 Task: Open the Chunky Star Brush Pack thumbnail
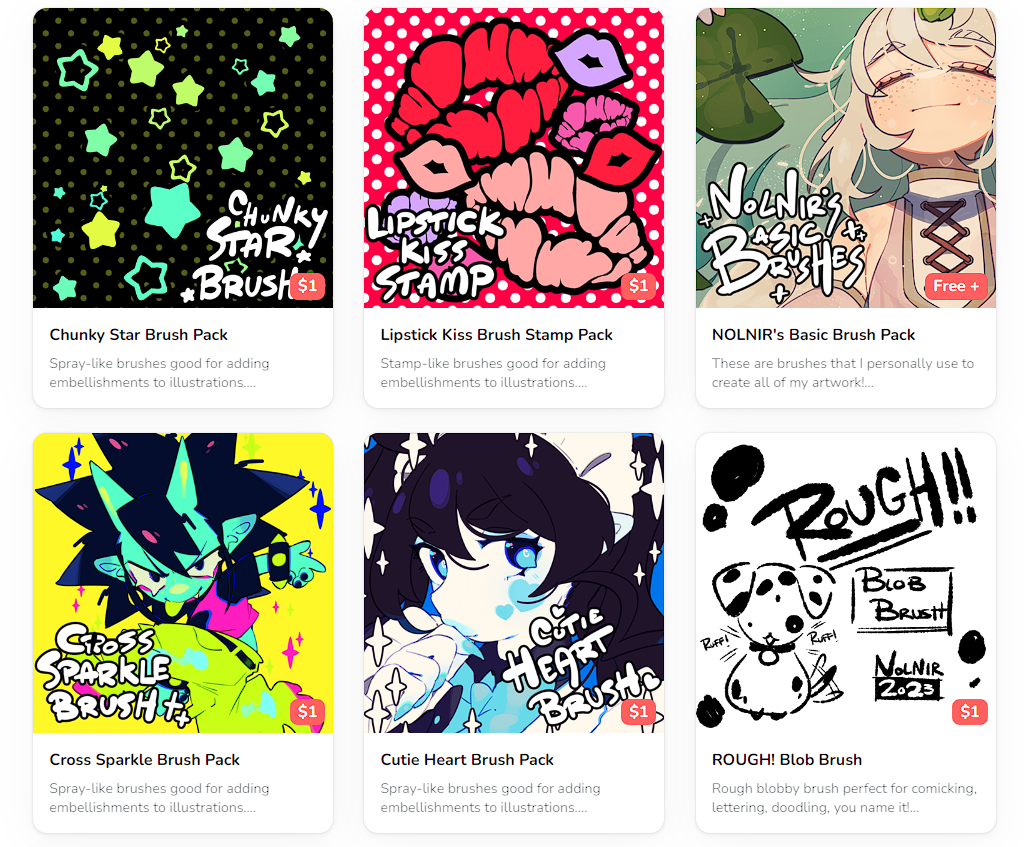coord(183,157)
